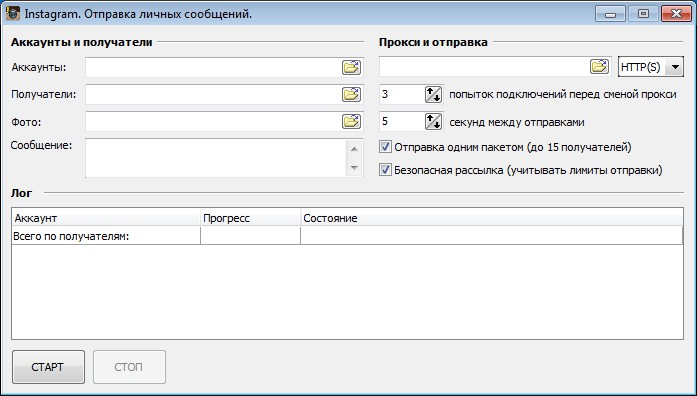The image size is (697, 396).
Task: Click the Состояние column header
Action: click(492, 218)
